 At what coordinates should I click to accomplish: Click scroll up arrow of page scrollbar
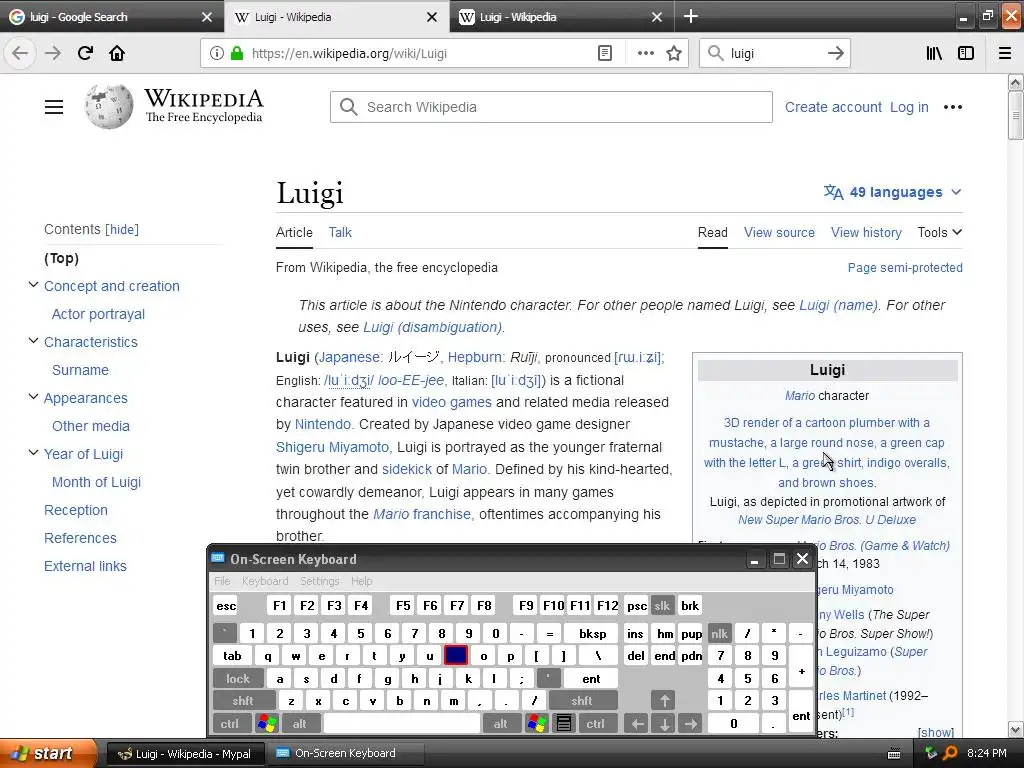(1016, 82)
